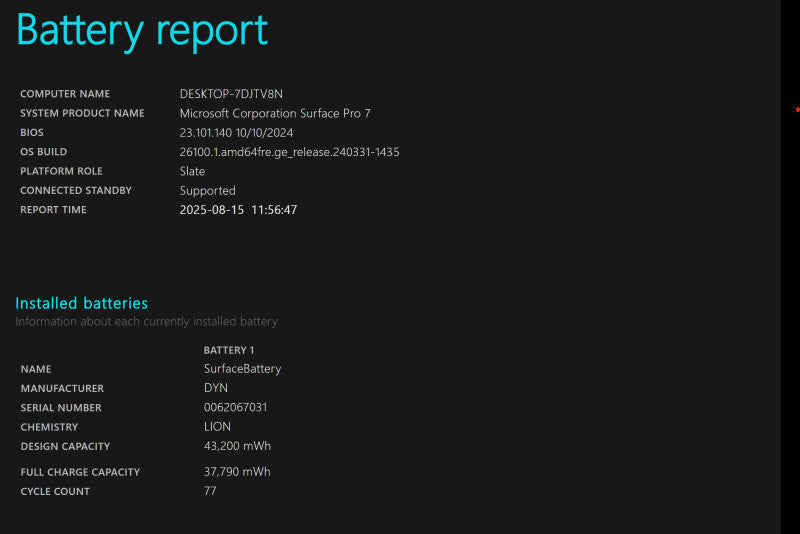800x534 pixels.
Task: Select the BIOS label
Action: click(x=32, y=133)
